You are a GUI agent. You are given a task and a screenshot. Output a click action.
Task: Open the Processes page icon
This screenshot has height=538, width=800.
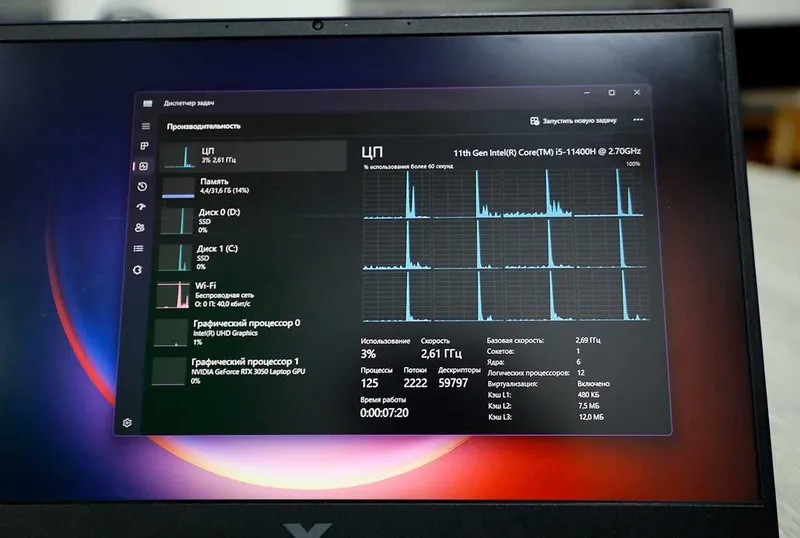[x=145, y=146]
